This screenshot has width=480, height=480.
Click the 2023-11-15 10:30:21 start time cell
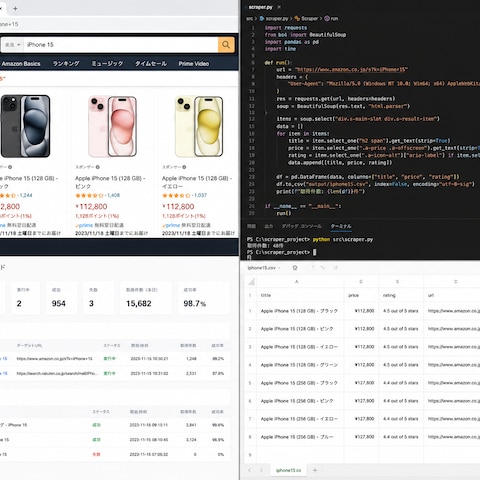[149, 359]
